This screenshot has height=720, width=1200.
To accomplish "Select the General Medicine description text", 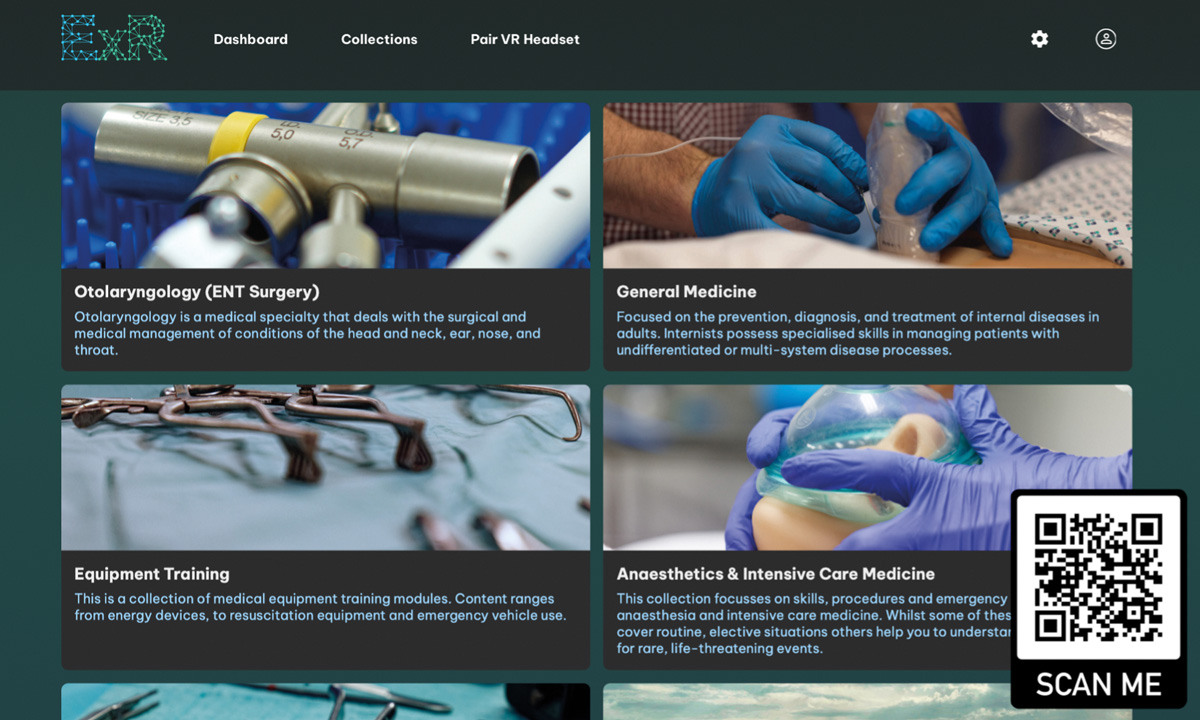I will (858, 333).
